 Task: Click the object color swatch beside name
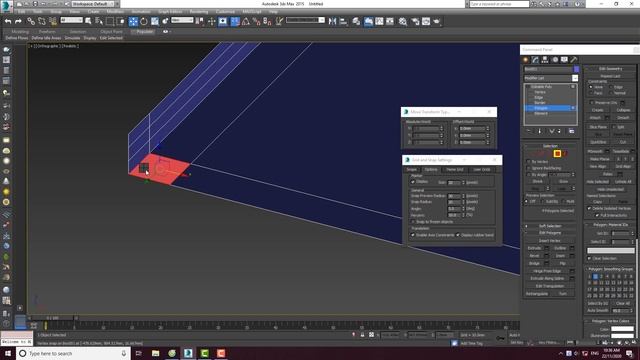coord(576,69)
